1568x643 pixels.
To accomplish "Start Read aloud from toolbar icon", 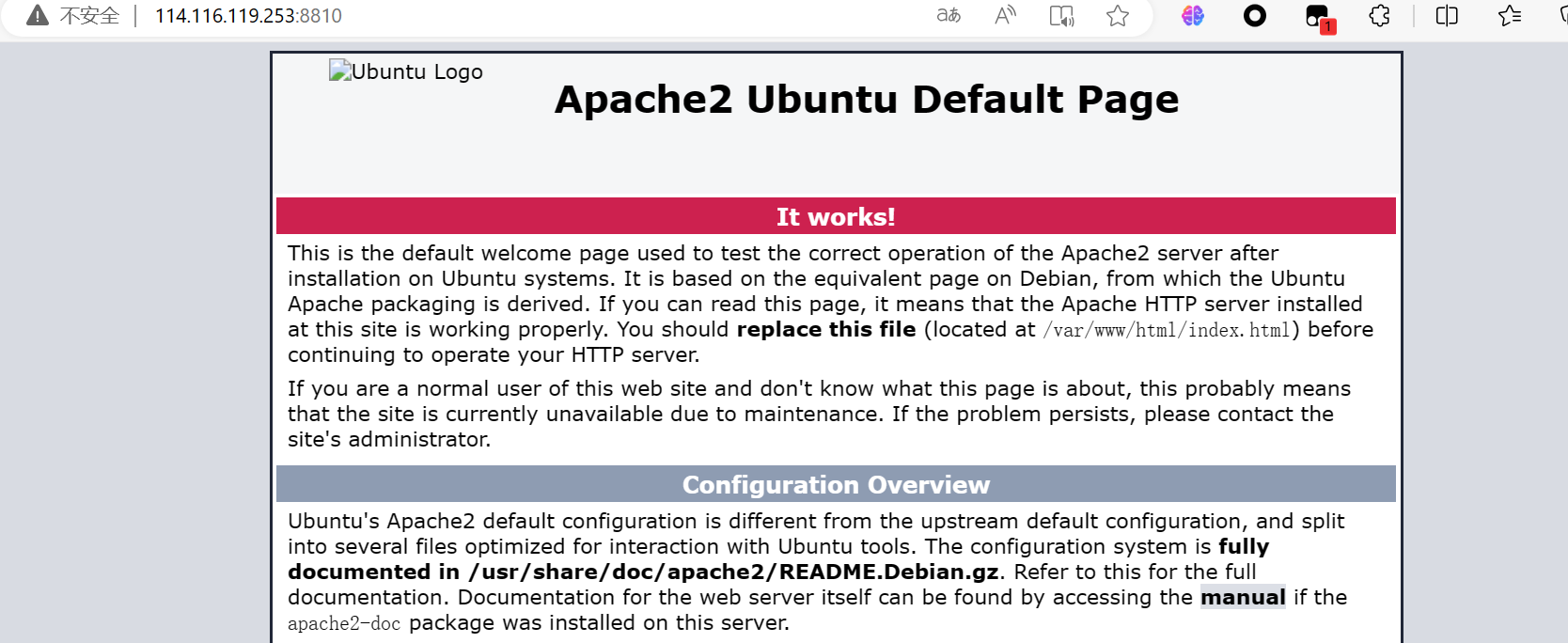I will 1005,15.
